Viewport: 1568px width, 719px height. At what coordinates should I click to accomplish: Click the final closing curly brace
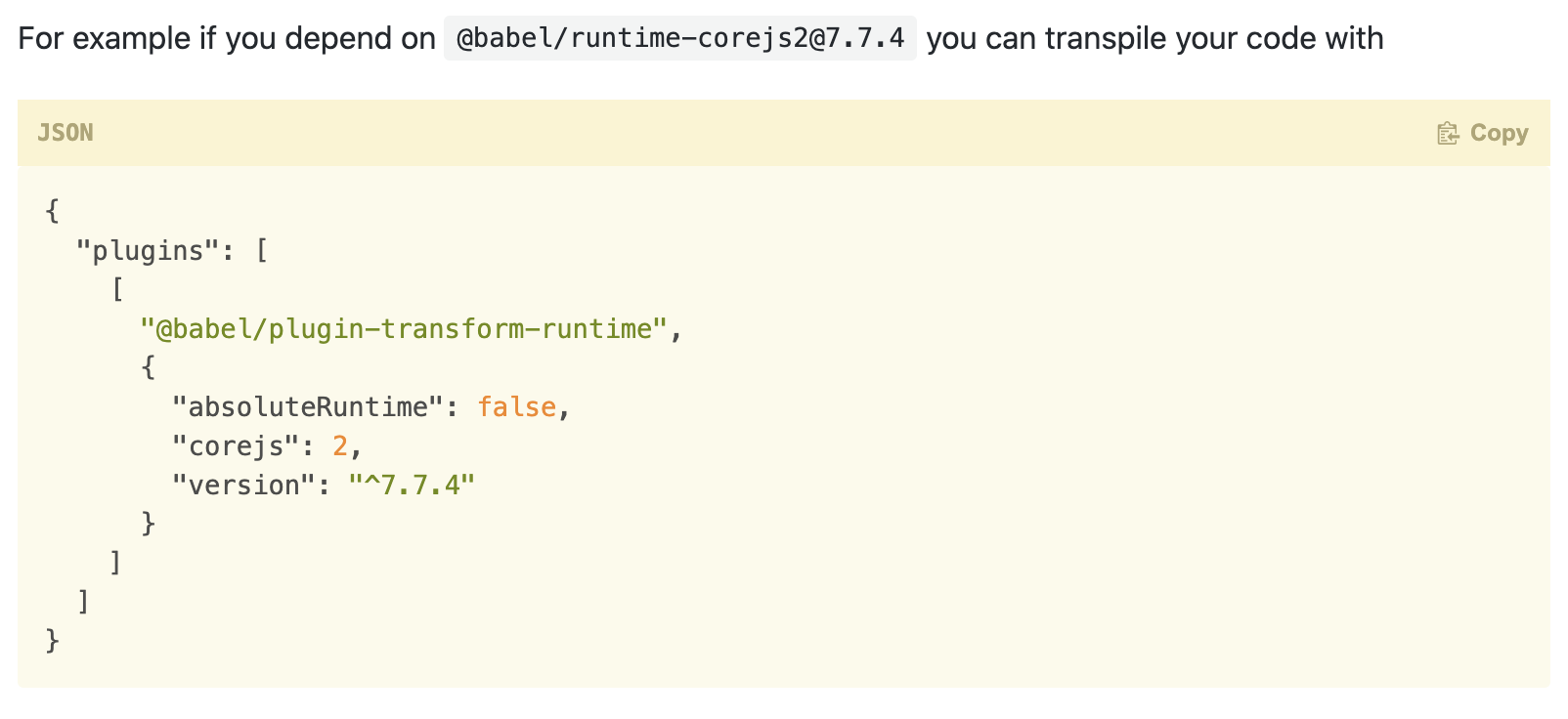pyautogui.click(x=53, y=641)
